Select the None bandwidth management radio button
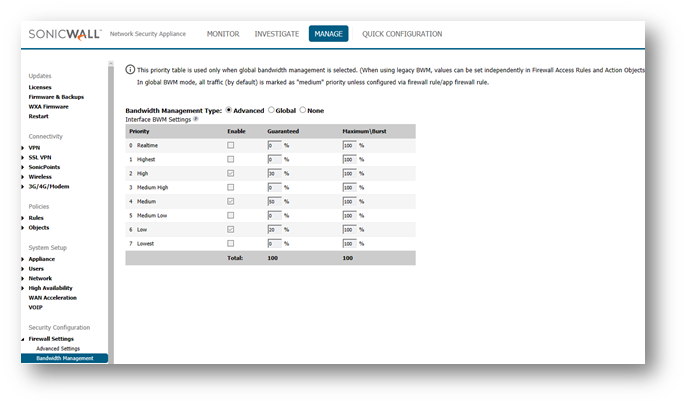687x406 pixels. coord(303,110)
